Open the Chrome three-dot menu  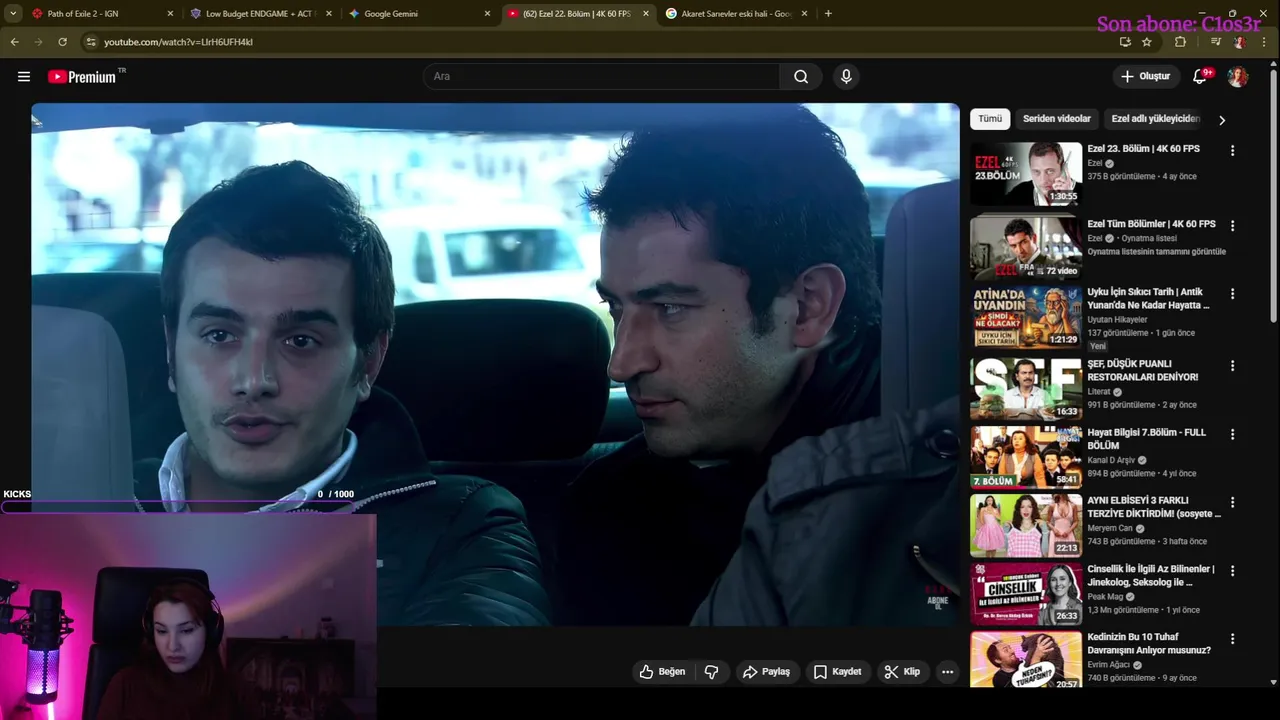coord(1264,42)
